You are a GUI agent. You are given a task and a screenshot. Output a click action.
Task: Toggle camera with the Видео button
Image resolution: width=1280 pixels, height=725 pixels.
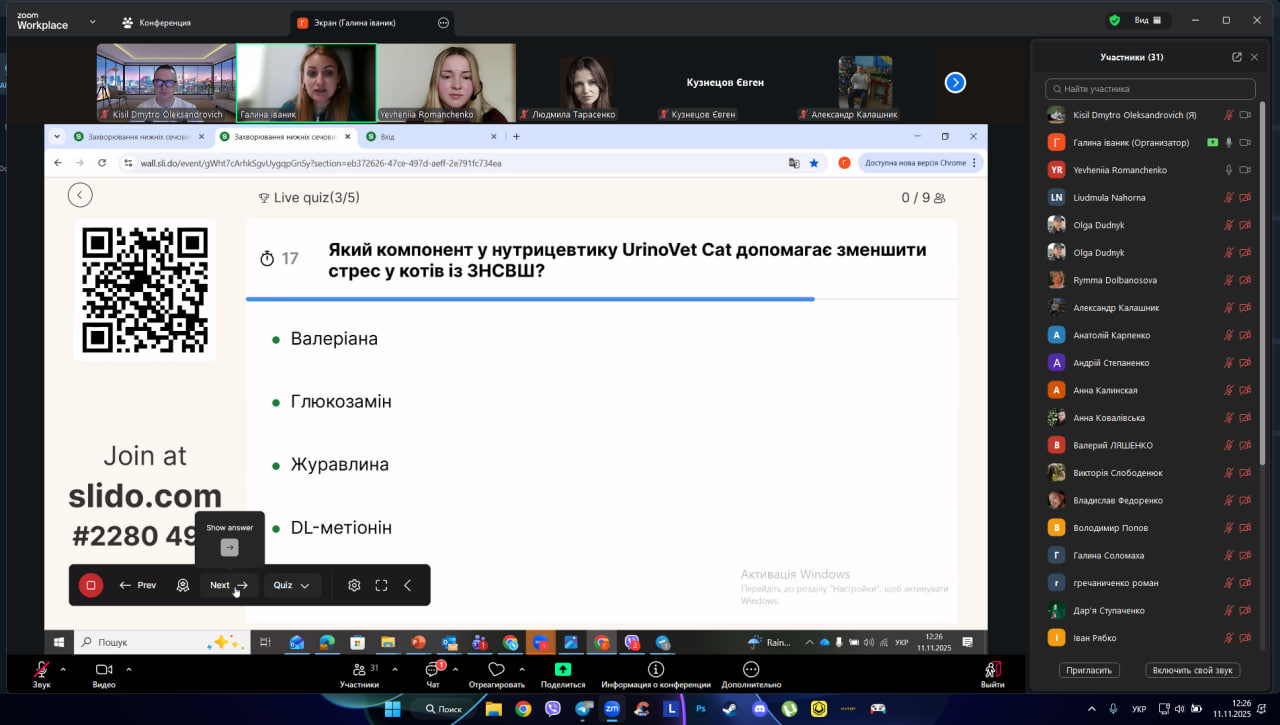[104, 670]
